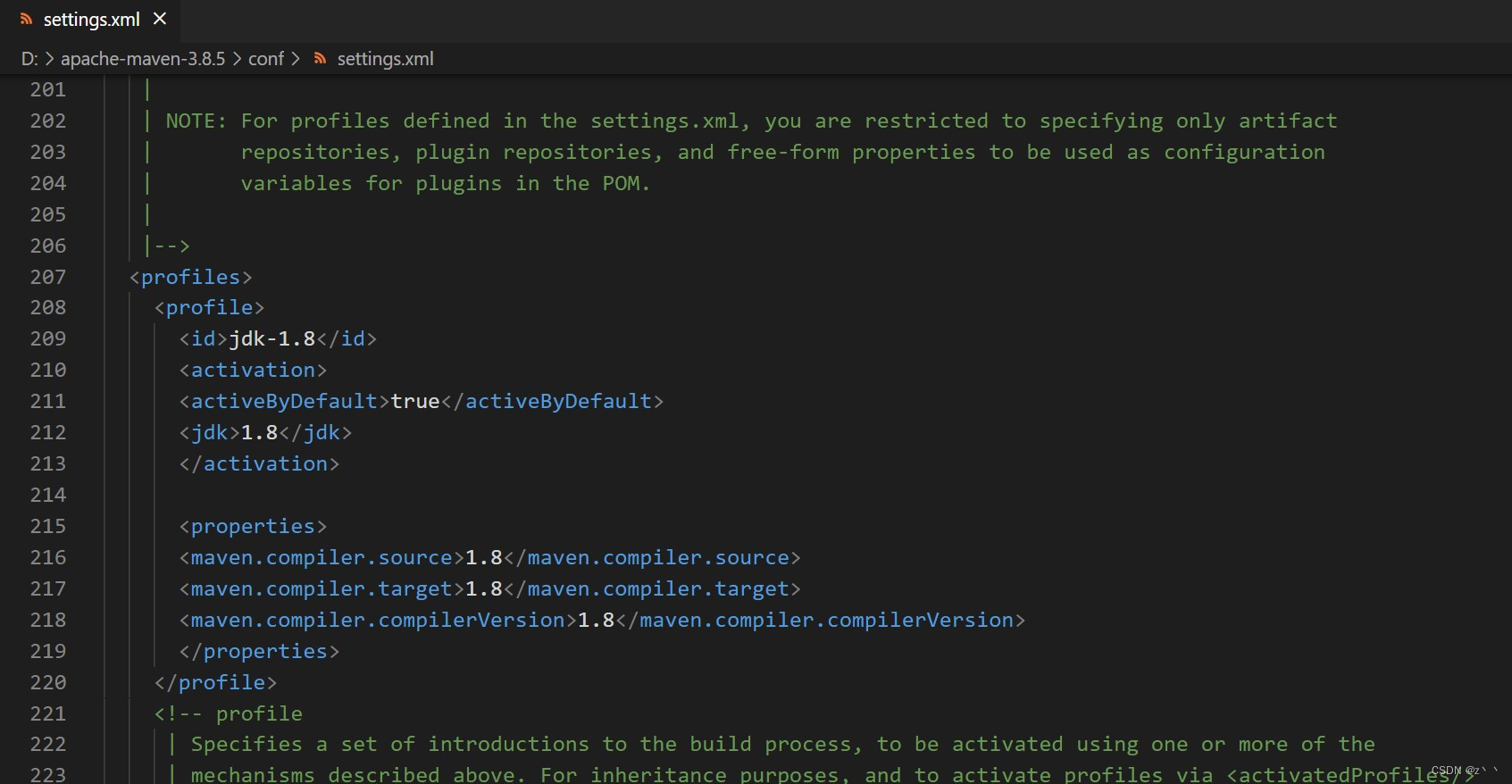The height and width of the screenshot is (784, 1512).
Task: Click 'variables for plugins in the POM.' comment
Action: [445, 183]
